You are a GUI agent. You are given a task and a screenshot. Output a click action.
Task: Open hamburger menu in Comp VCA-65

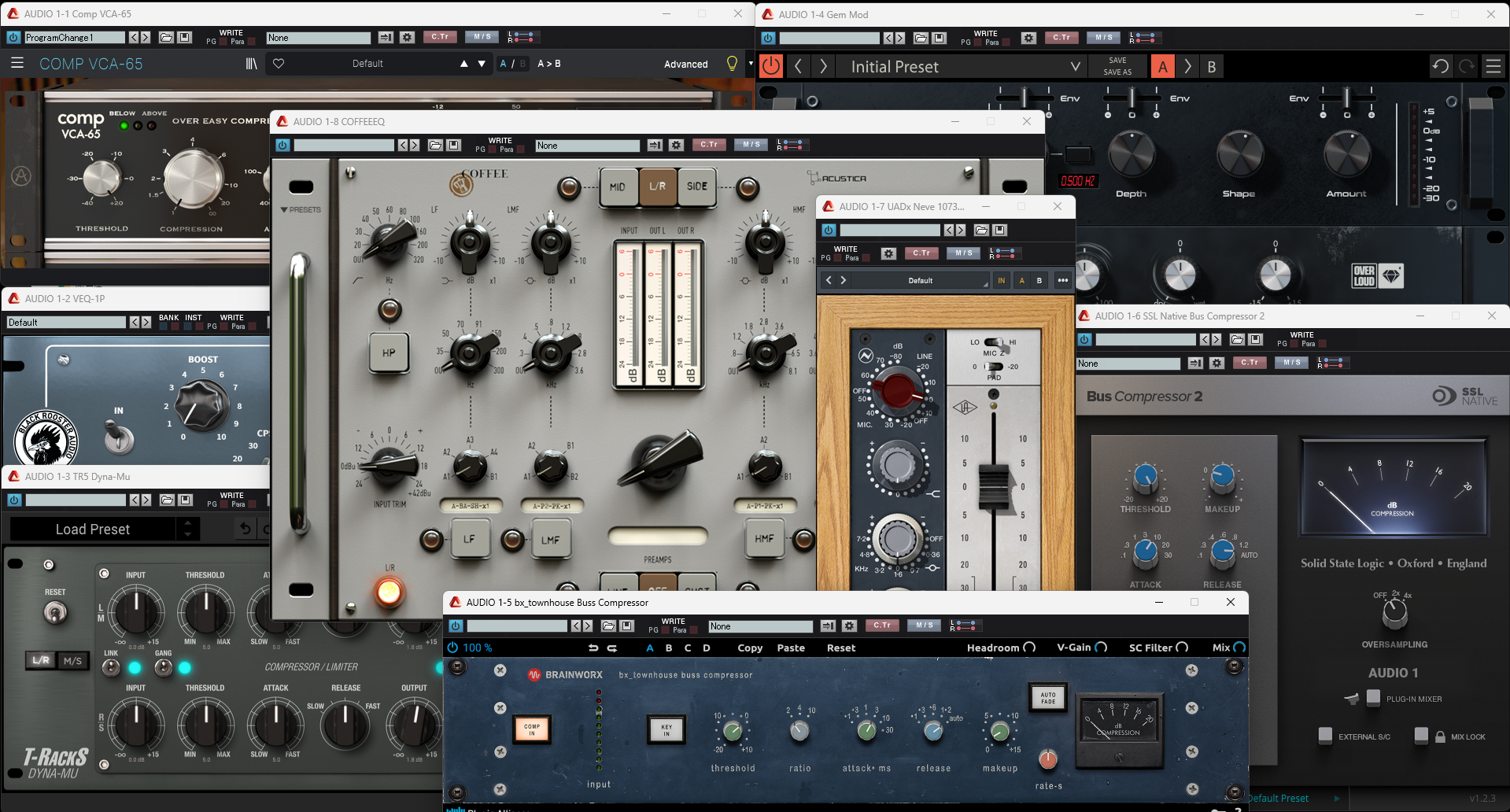tap(17, 64)
